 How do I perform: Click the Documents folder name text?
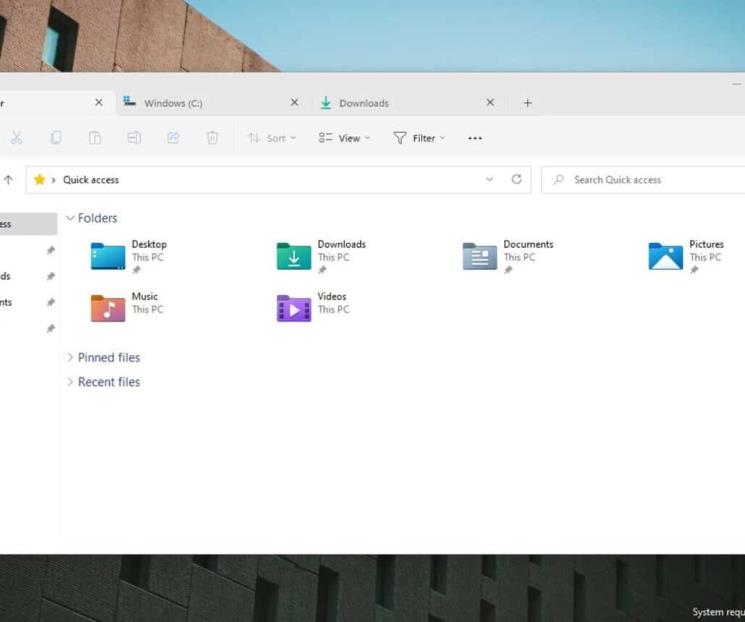[x=528, y=244]
